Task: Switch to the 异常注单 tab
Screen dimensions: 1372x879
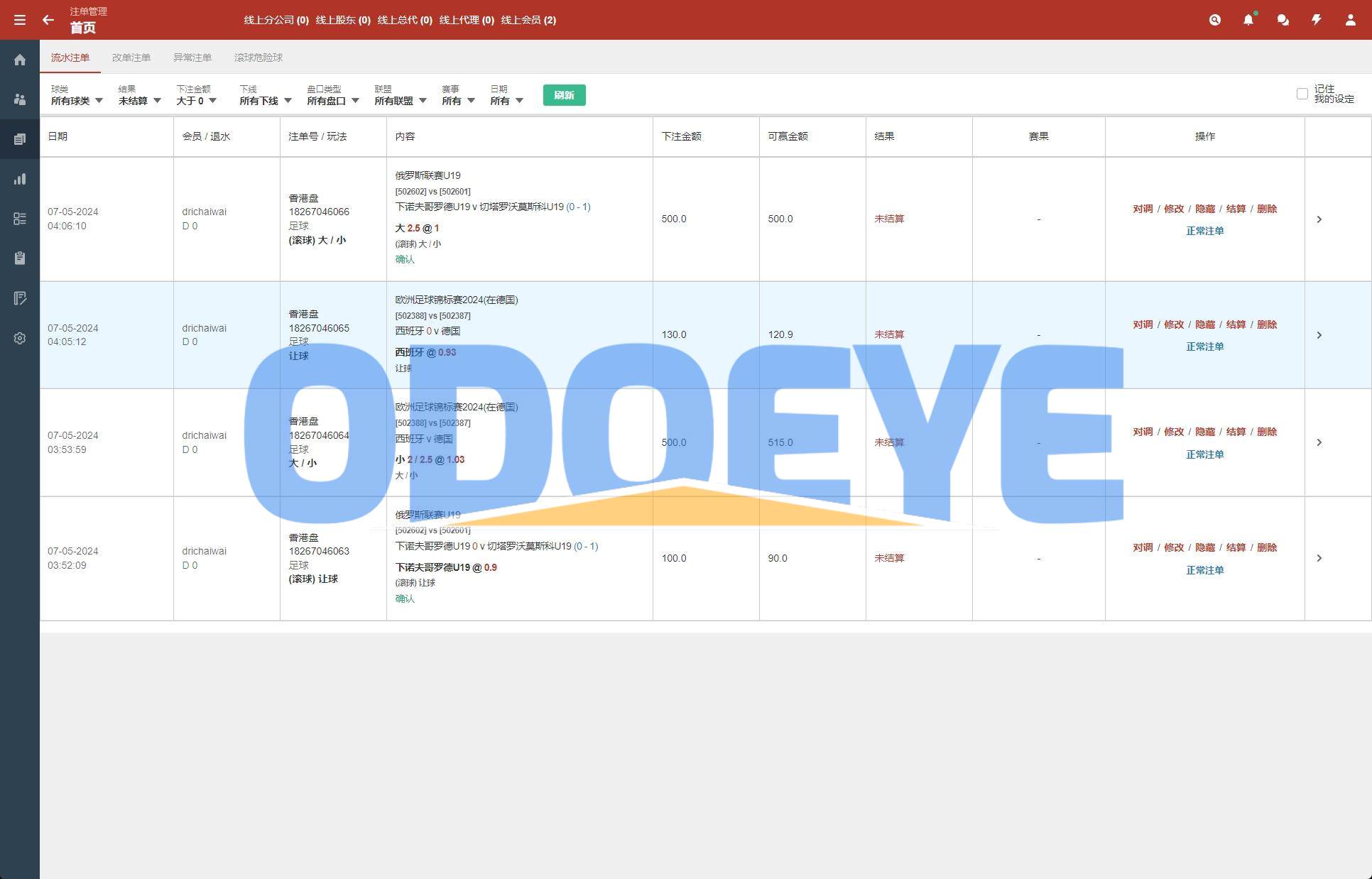Action: pyautogui.click(x=192, y=58)
